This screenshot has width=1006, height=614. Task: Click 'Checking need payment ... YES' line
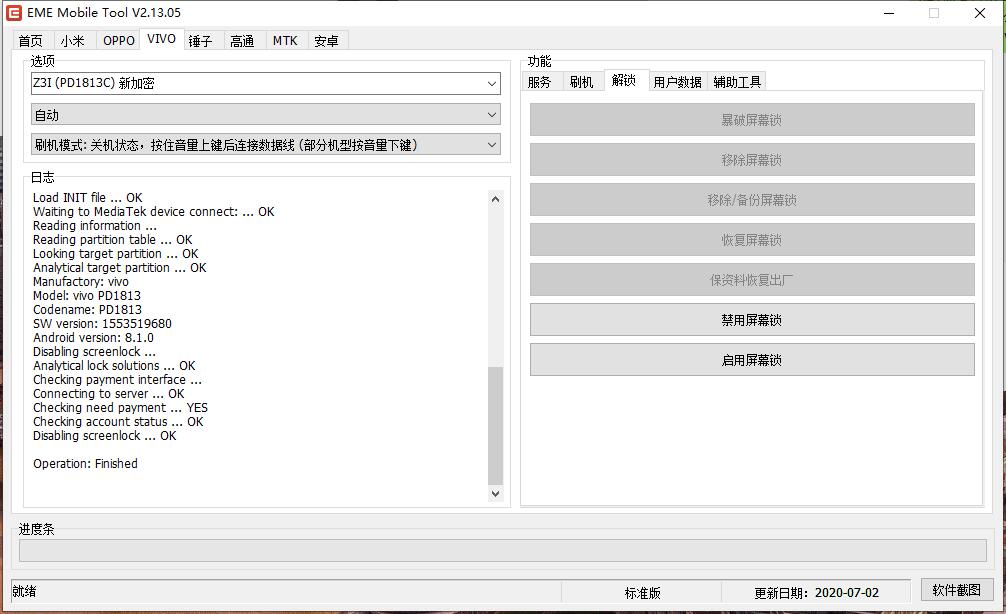pyautogui.click(x=120, y=407)
